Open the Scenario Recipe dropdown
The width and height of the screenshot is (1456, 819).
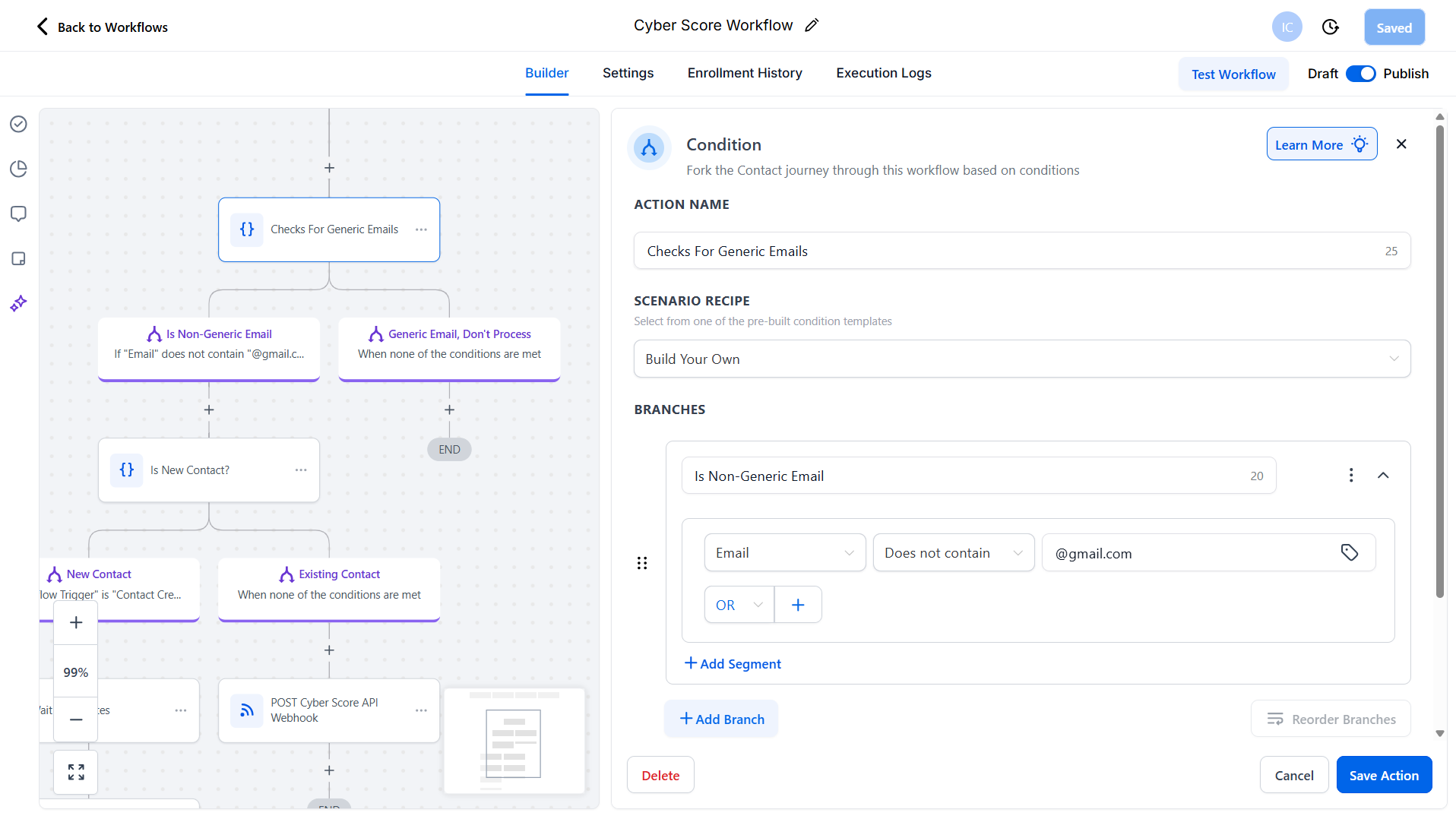[1022, 359]
